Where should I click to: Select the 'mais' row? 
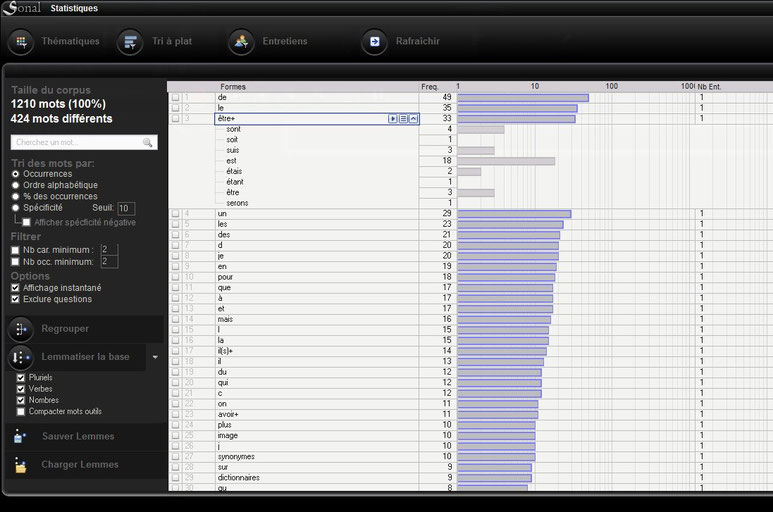pos(317,319)
